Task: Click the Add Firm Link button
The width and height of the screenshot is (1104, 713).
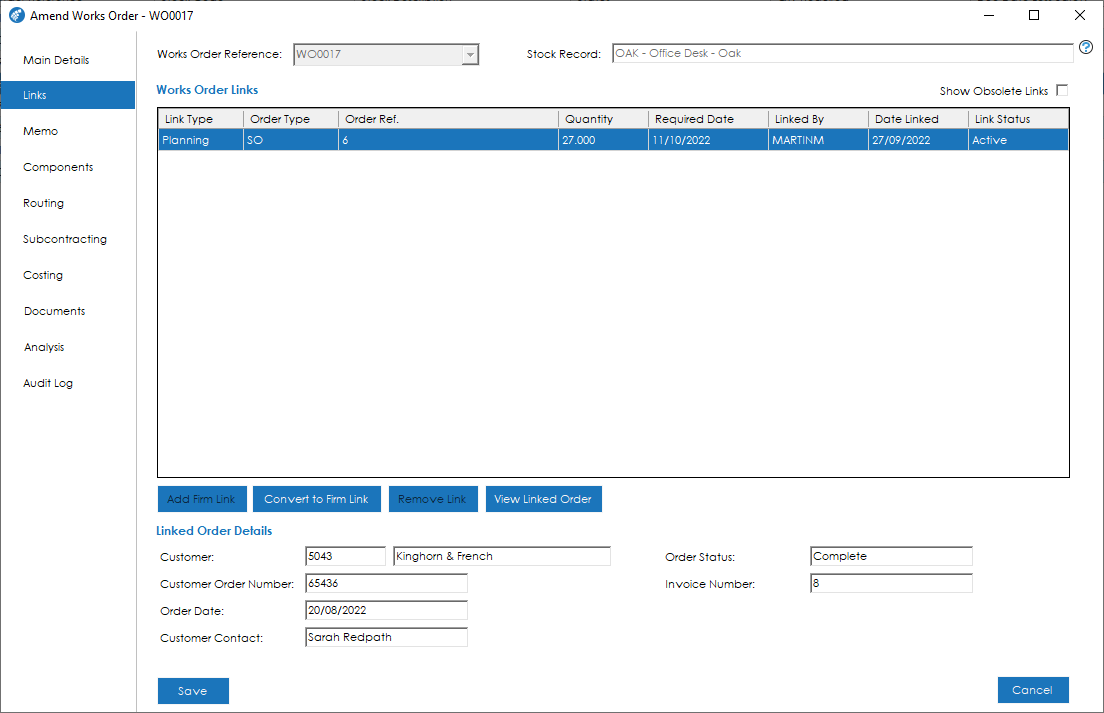Action: pos(202,499)
